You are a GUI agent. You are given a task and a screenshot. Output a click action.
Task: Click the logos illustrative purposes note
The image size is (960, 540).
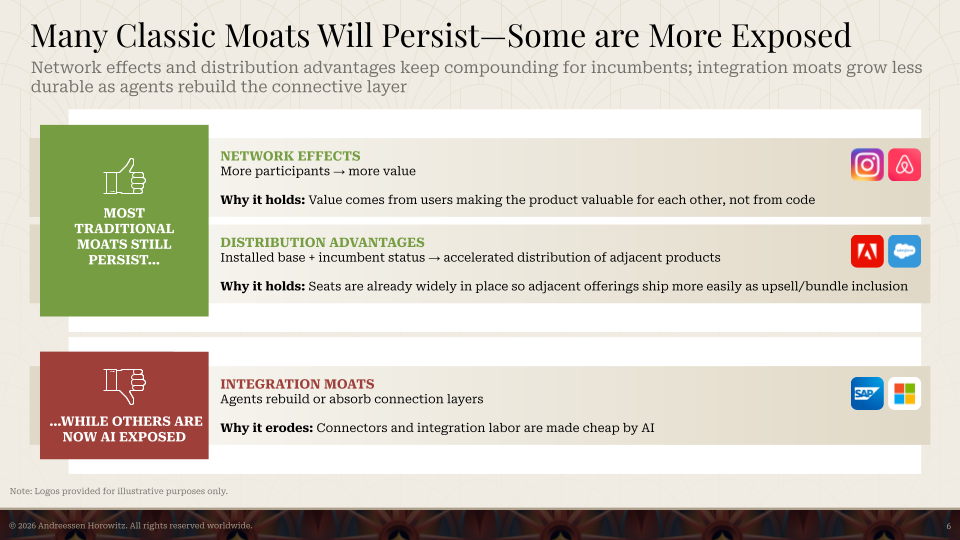119,491
